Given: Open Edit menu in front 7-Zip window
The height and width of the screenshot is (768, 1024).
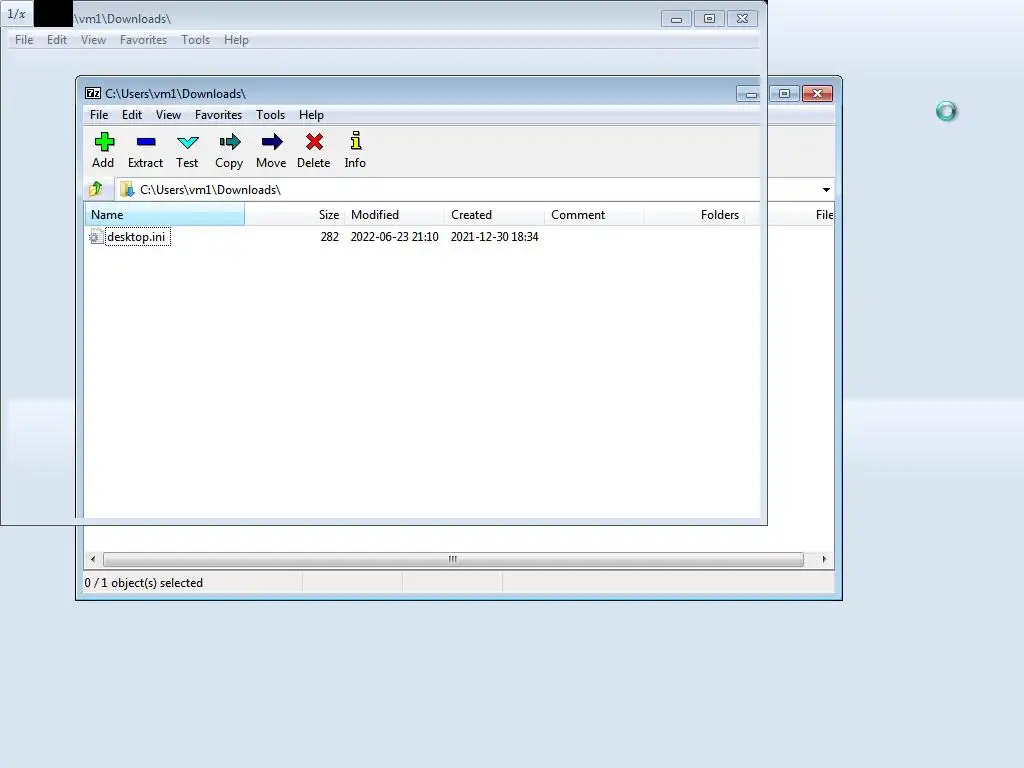Looking at the screenshot, I should coord(132,115).
